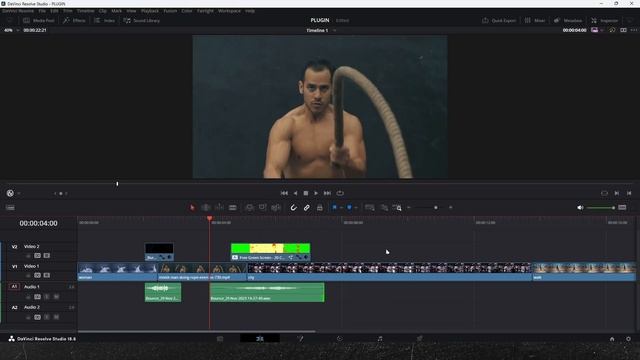The height and width of the screenshot is (360, 640).
Task: Open the Playback menu
Action: 150,11
